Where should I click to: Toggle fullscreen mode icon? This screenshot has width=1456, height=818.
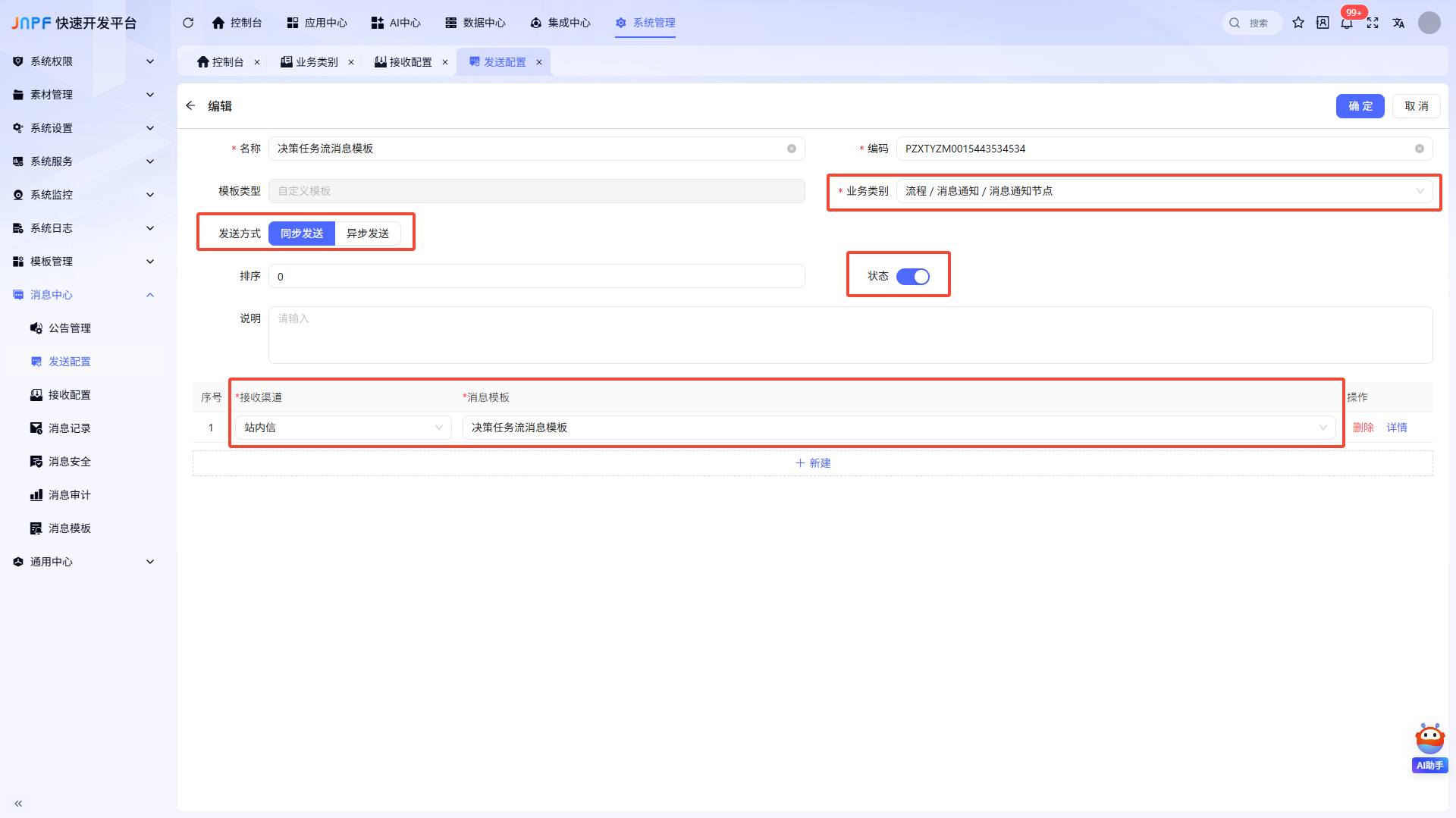point(1373,23)
